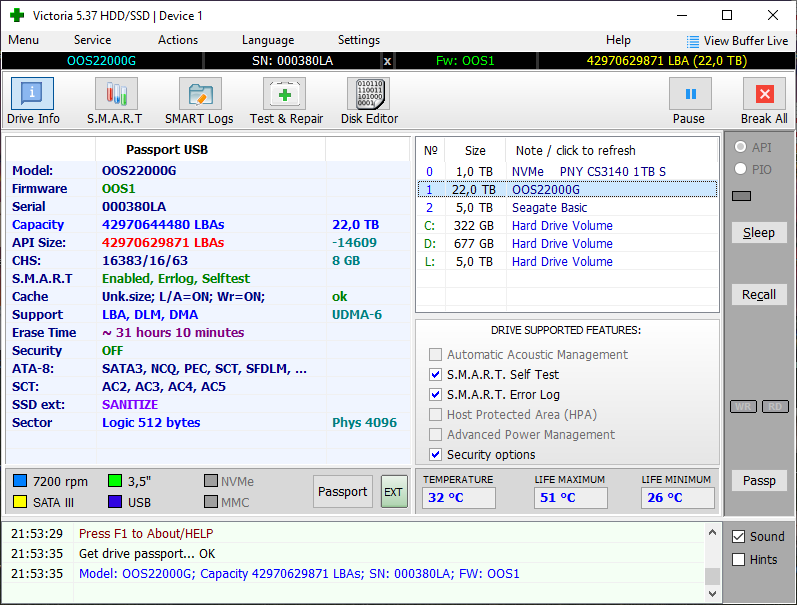Image resolution: width=797 pixels, height=605 pixels.
Task: Open the Service menu
Action: (x=92, y=40)
